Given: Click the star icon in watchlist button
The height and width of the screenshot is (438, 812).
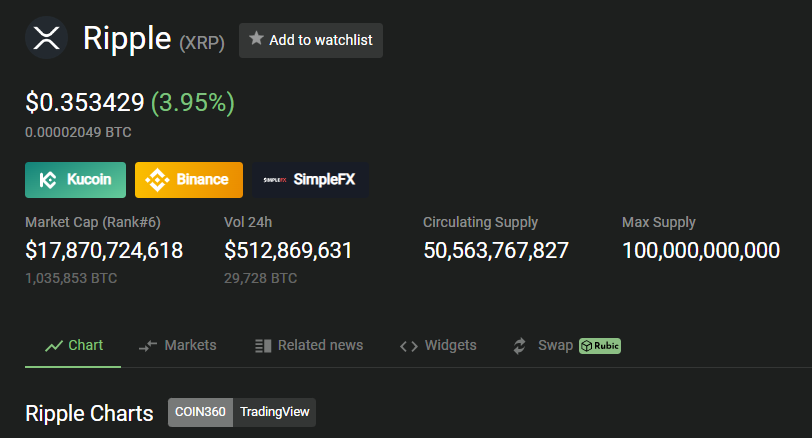Looking at the screenshot, I should pos(256,38).
